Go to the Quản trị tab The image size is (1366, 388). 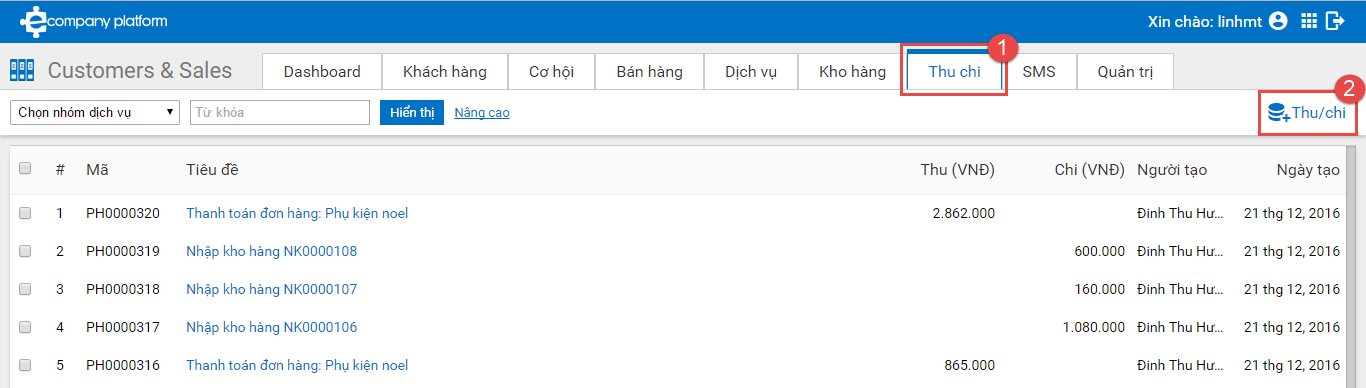[x=1125, y=72]
